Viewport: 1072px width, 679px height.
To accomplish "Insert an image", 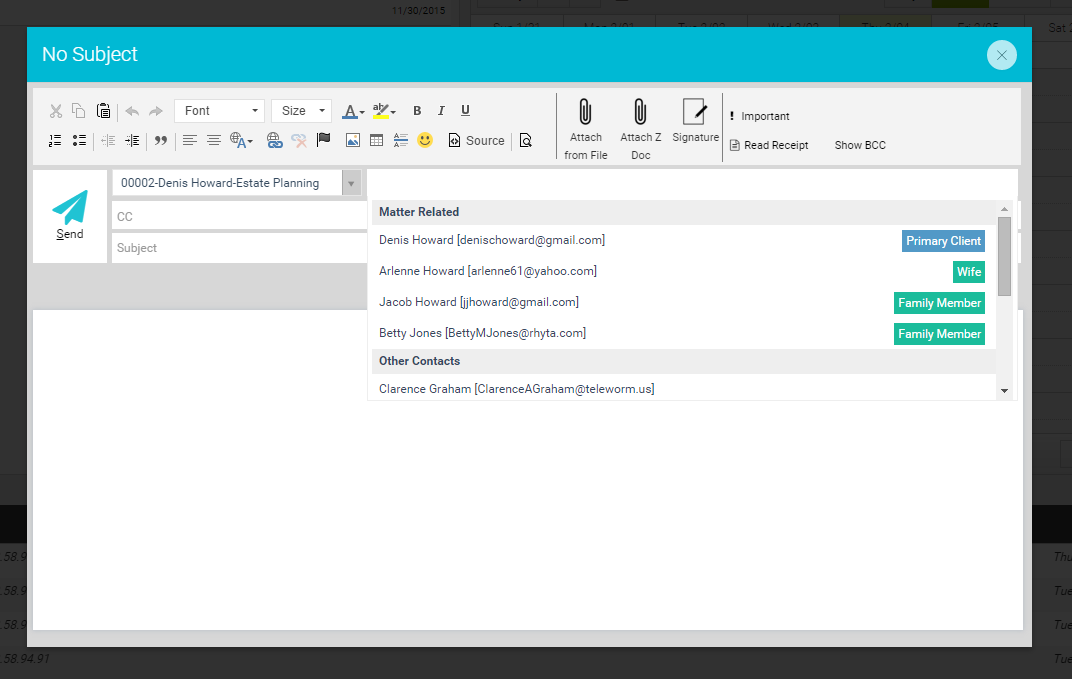I will pyautogui.click(x=353, y=141).
